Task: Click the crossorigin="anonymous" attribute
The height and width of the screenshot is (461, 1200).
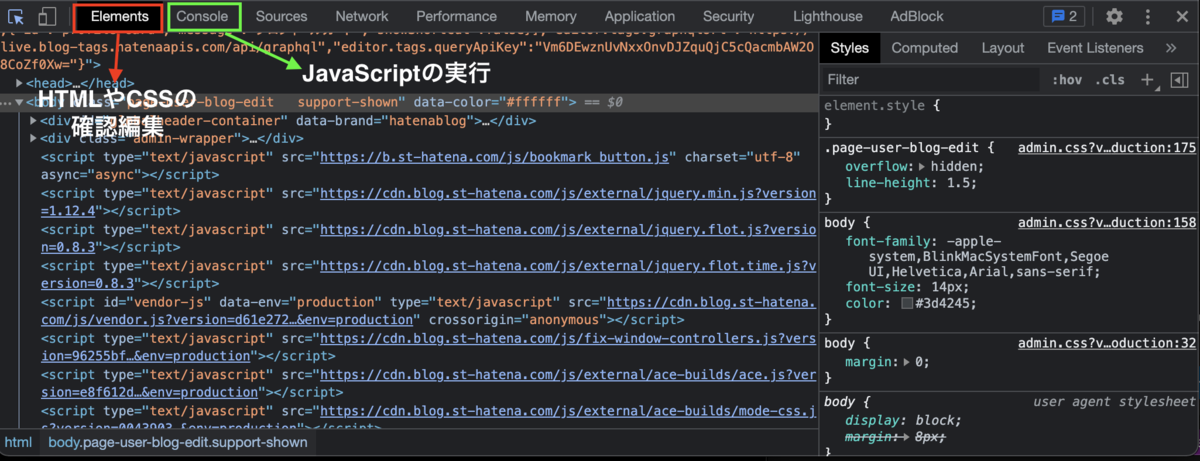Action: click(x=516, y=320)
